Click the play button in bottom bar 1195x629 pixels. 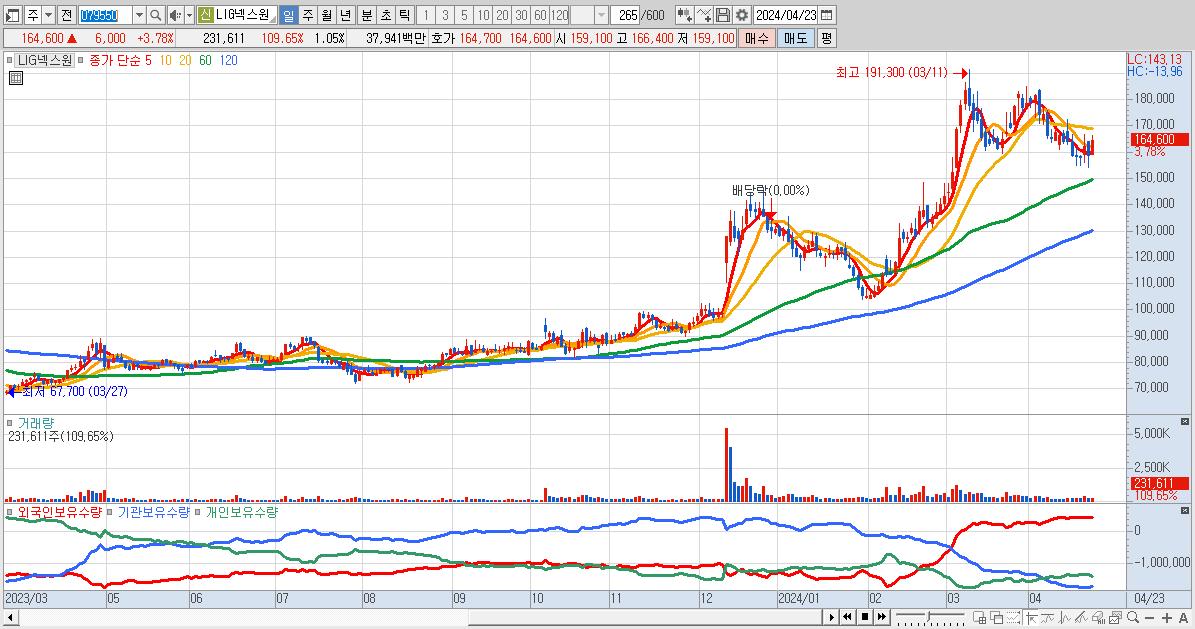pyautogui.click(x=831, y=617)
